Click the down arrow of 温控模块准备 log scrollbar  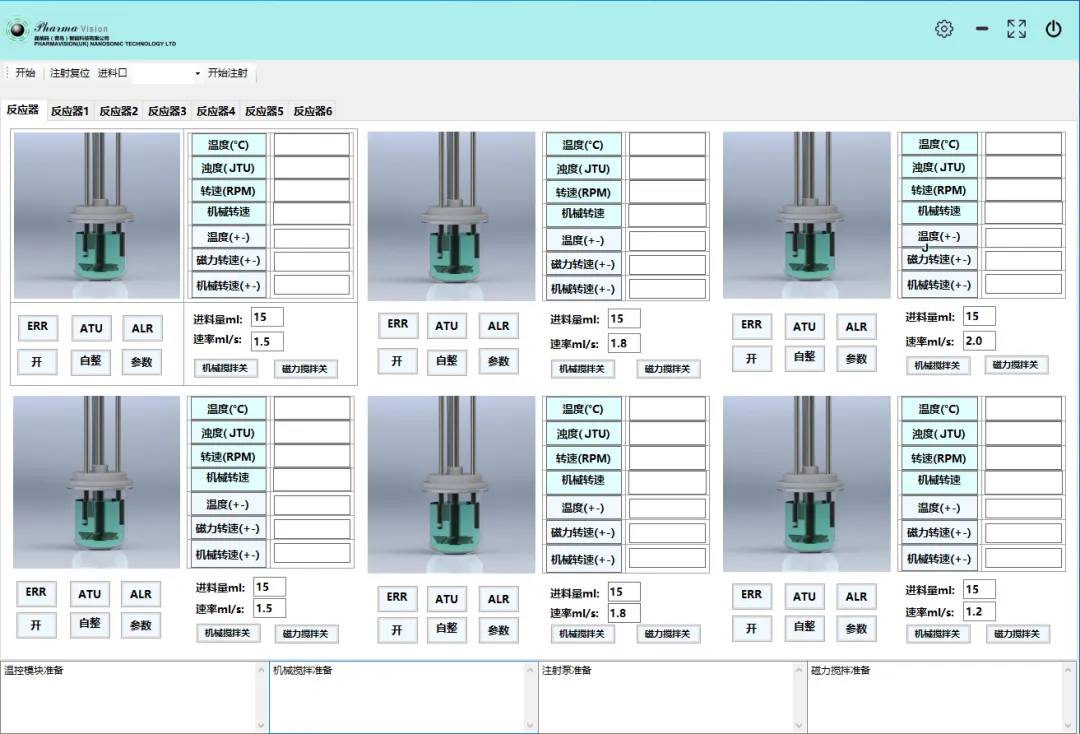pos(261,725)
